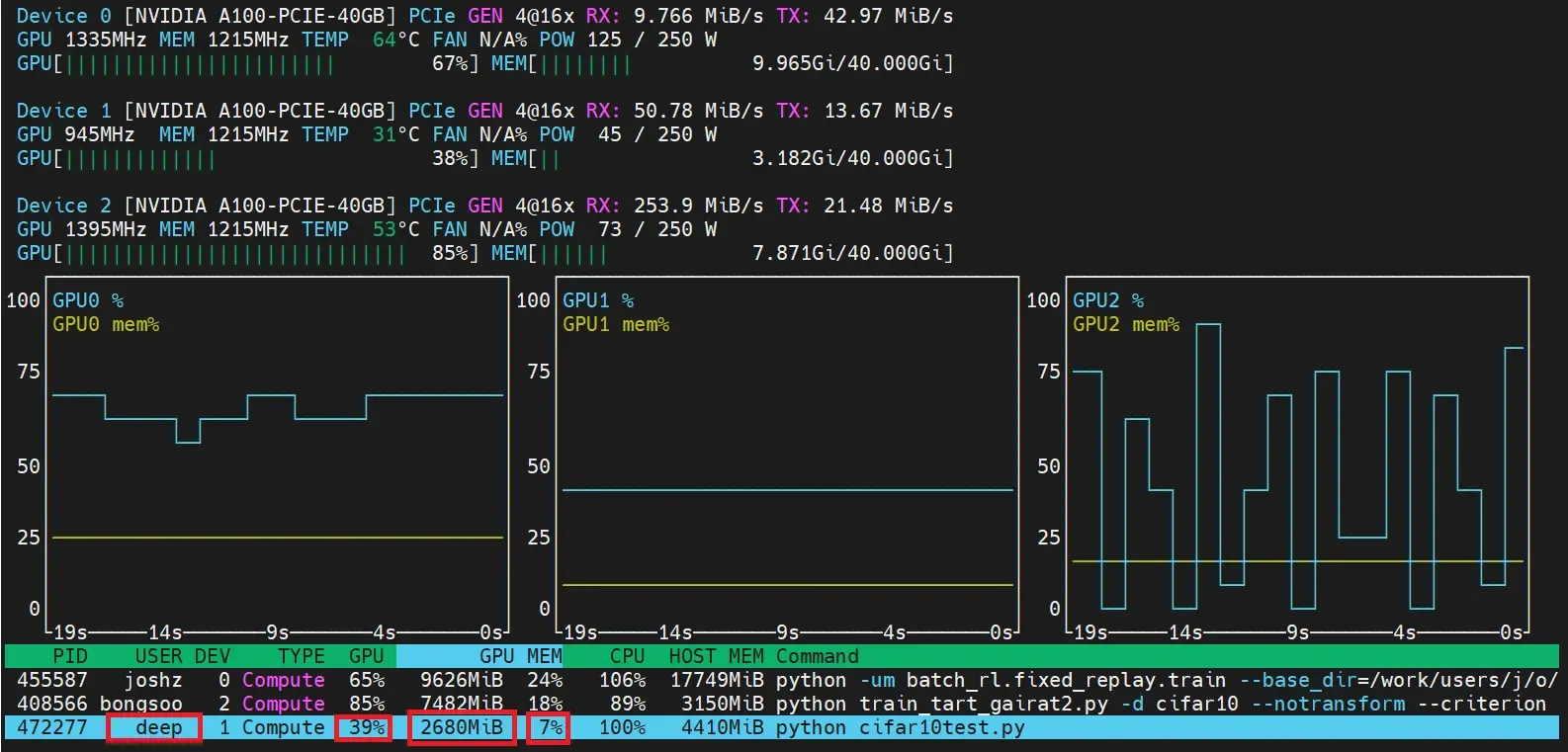Click the 17749MiB host memory value
The image size is (1568, 752).
[x=717, y=680]
